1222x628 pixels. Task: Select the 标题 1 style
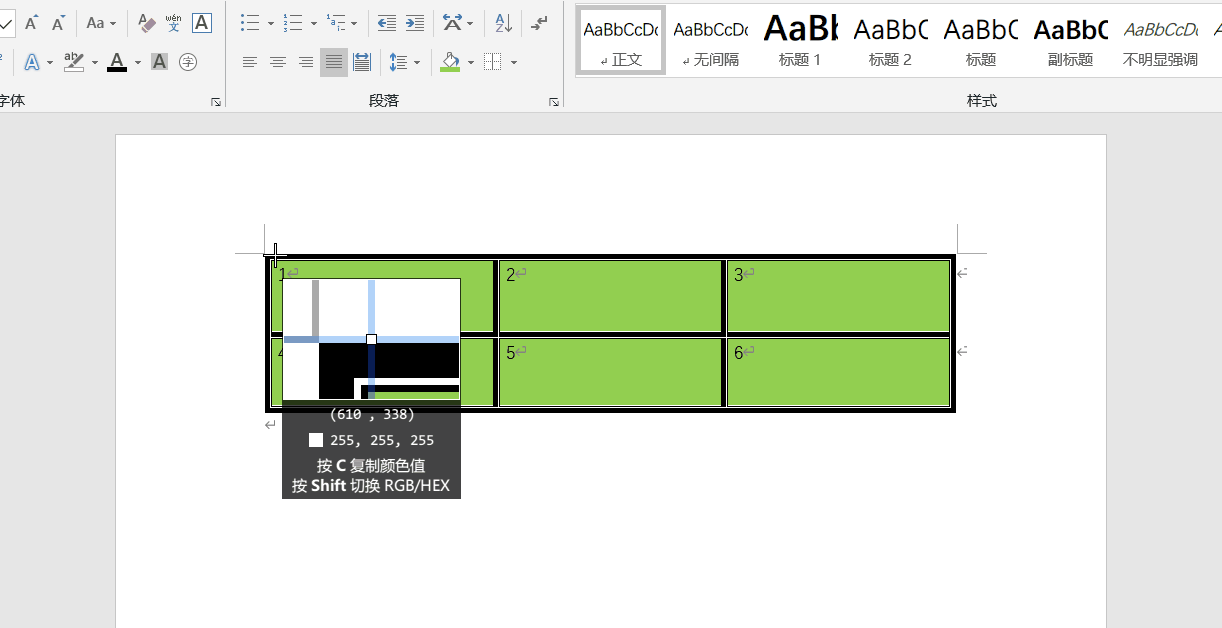click(800, 40)
